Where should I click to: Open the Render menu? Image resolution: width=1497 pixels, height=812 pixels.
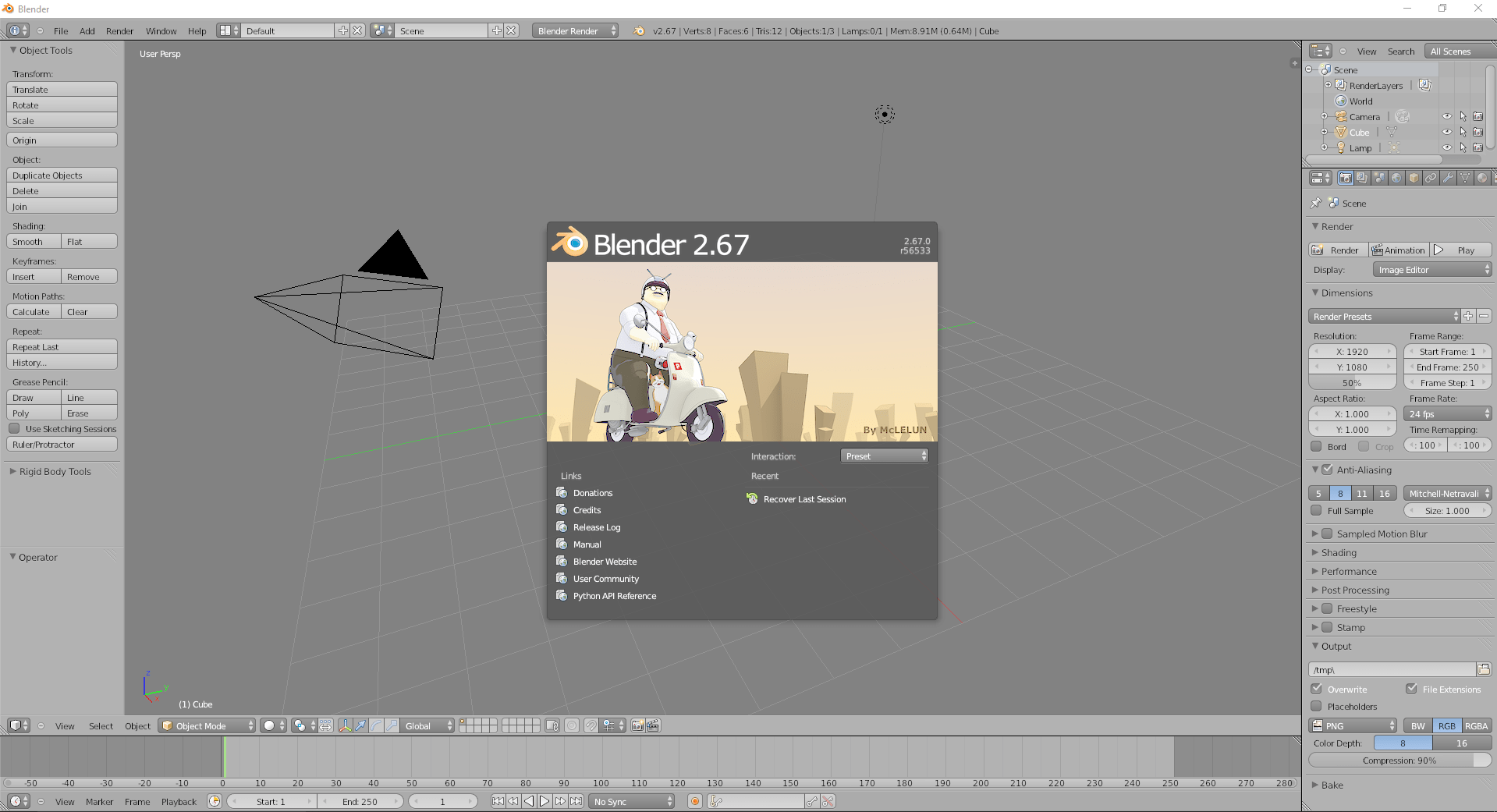[119, 30]
